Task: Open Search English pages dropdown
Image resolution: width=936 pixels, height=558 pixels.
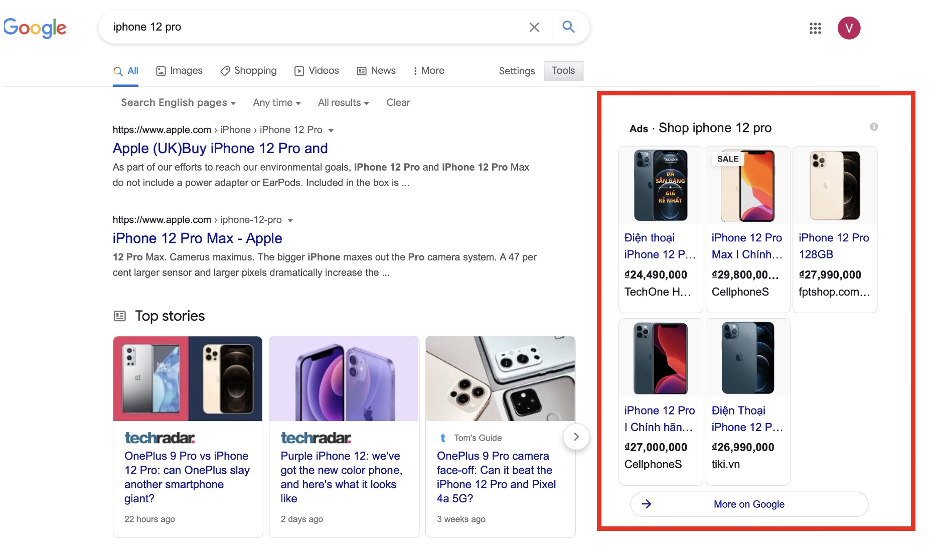Action: pos(178,103)
